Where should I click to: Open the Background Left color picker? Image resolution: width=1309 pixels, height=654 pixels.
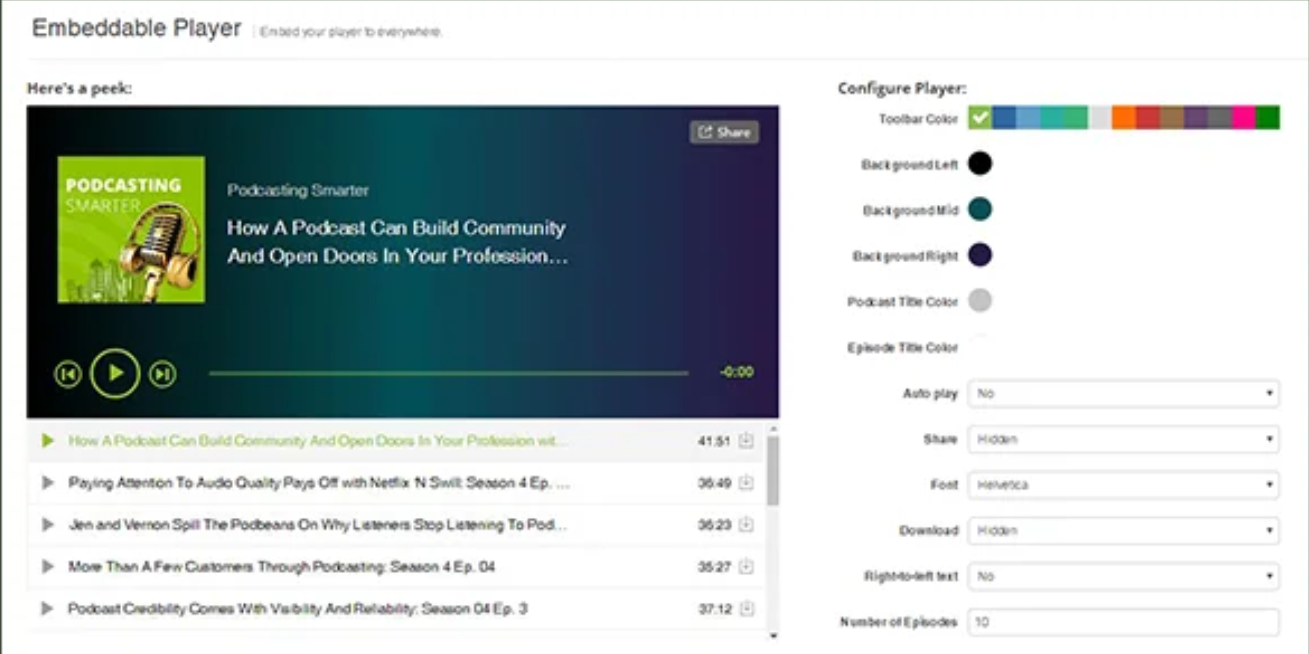point(980,163)
